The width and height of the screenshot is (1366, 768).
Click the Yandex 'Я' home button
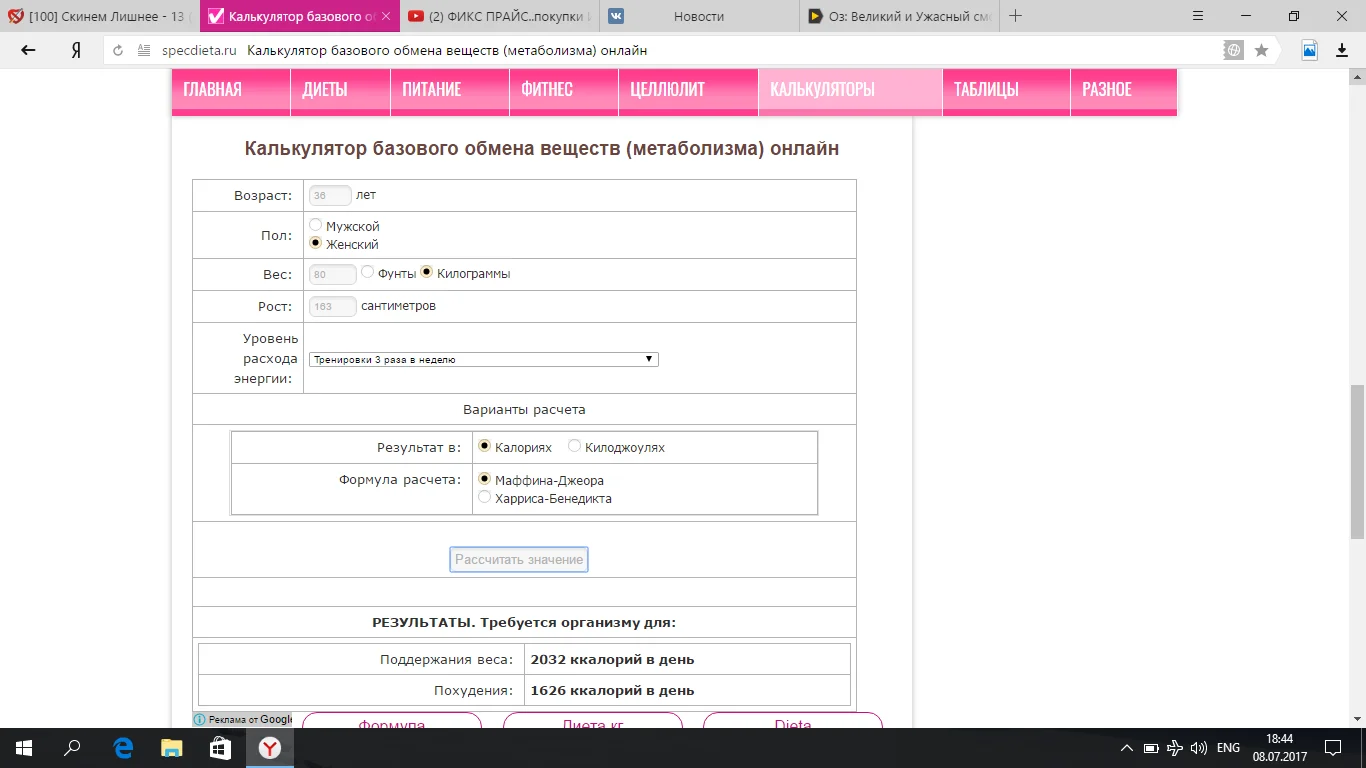tap(76, 50)
